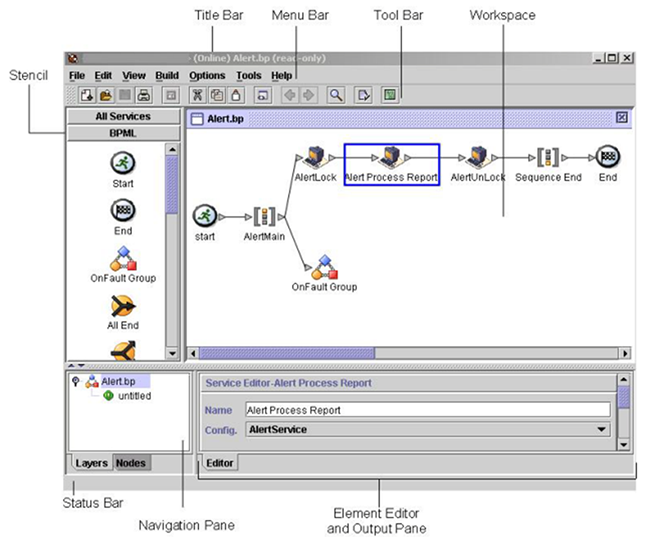
Task: Click the Name field in Service Editor
Action: (426, 410)
